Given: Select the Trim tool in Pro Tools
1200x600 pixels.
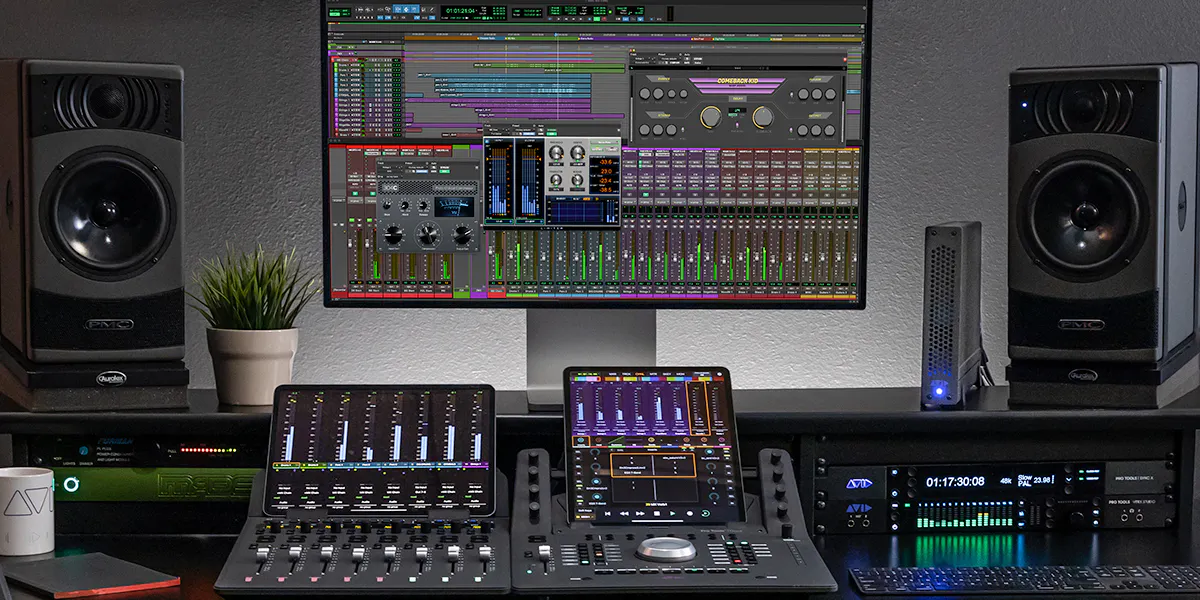Looking at the screenshot, I should [x=396, y=9].
